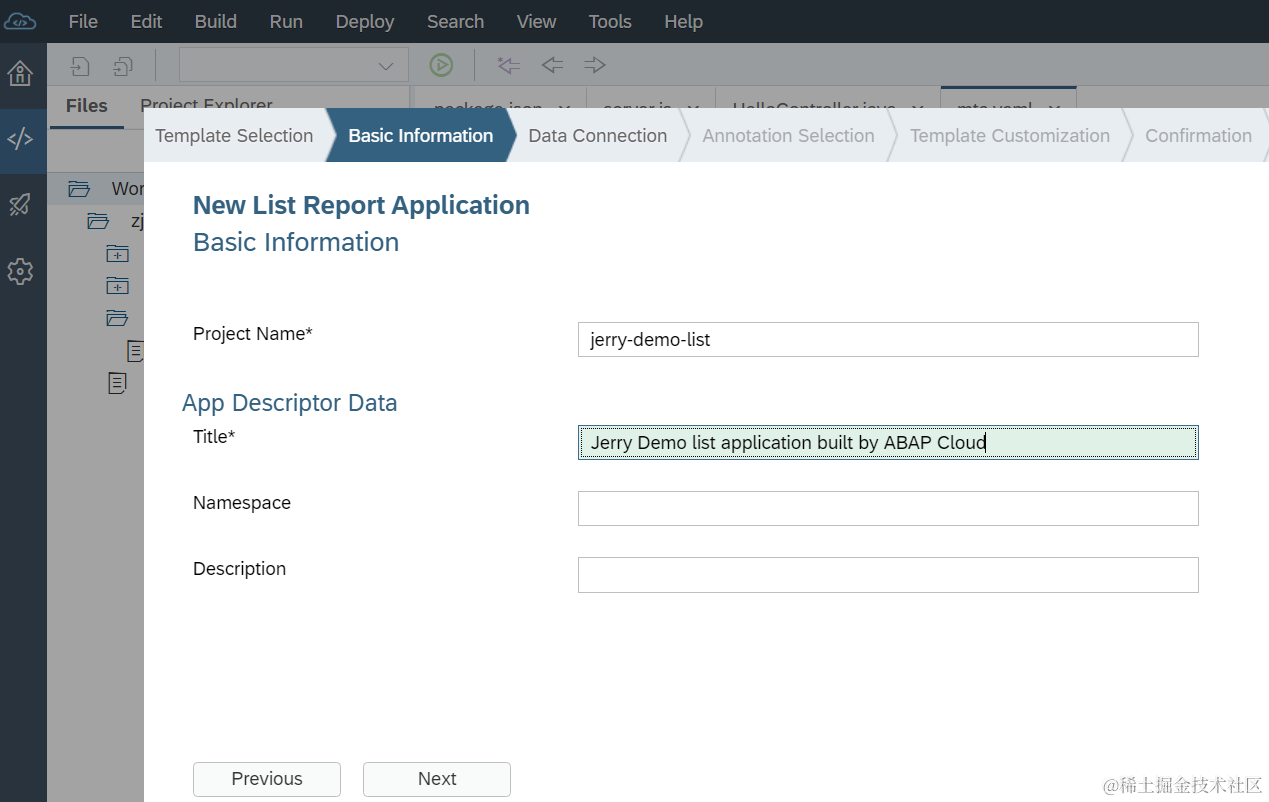Collapse the Workspace folder in tree

click(x=78, y=188)
